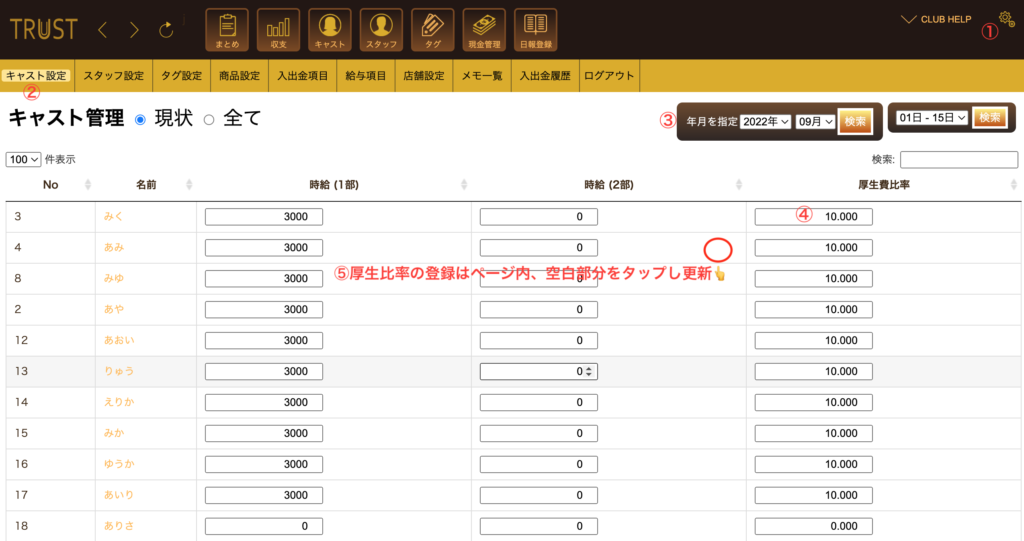Select the 全て radio button

pyautogui.click(x=209, y=120)
